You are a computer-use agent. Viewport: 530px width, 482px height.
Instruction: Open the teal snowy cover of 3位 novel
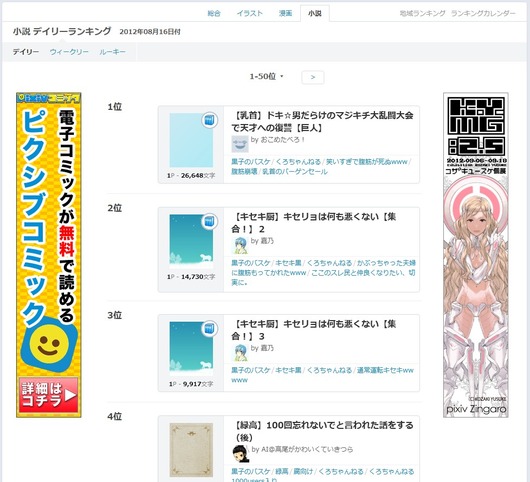[191, 348]
